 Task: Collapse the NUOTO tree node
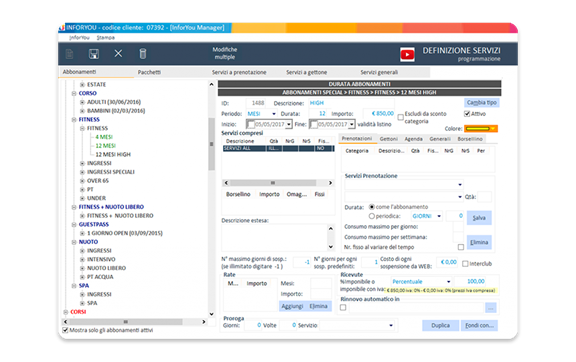74,242
